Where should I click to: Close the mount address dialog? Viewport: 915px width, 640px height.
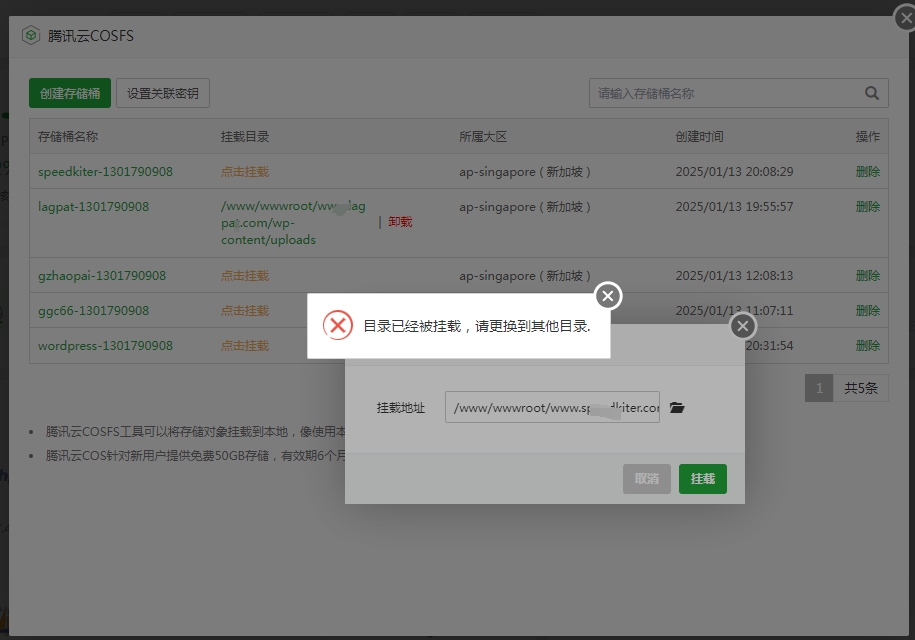click(743, 326)
